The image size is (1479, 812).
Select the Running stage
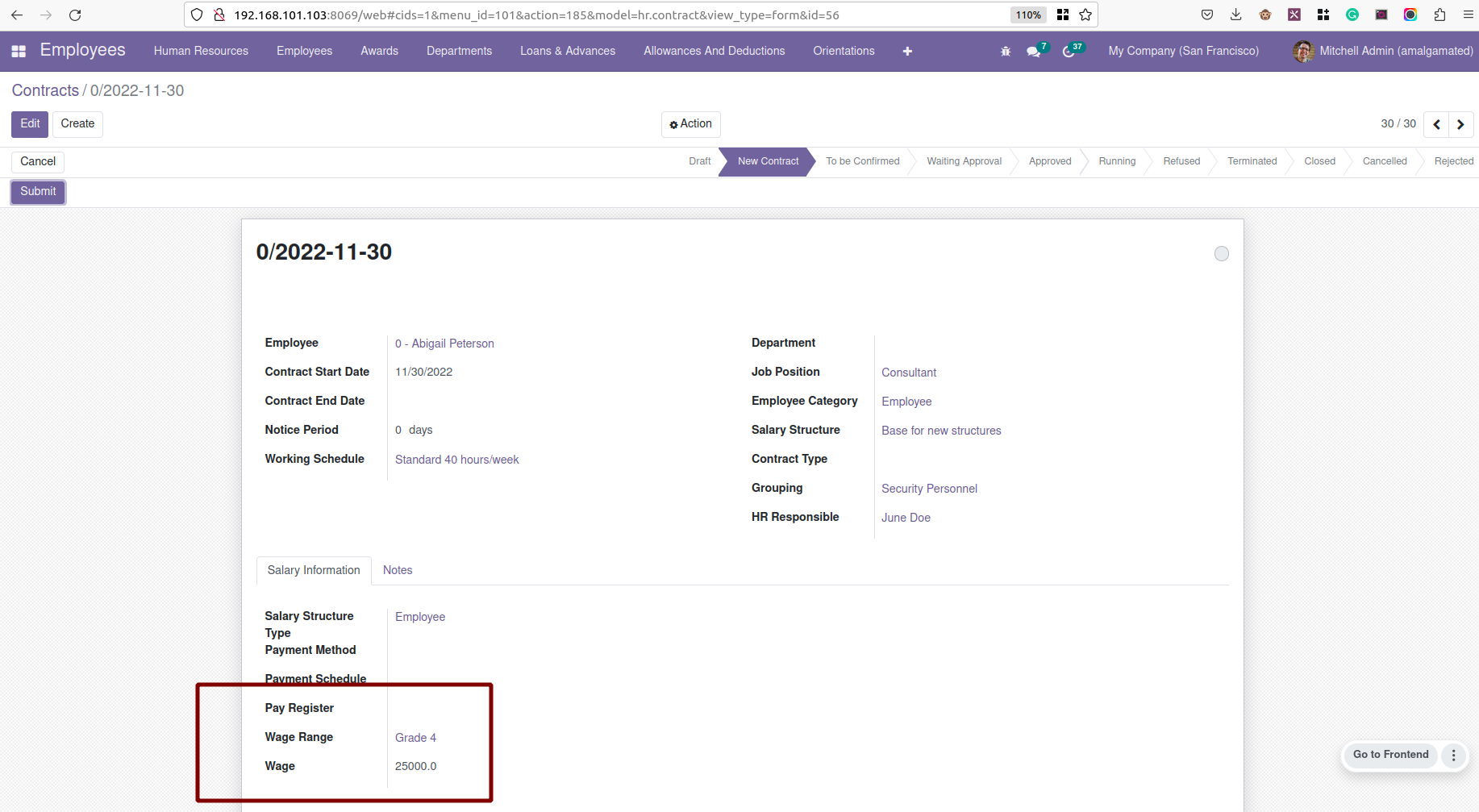click(1117, 161)
